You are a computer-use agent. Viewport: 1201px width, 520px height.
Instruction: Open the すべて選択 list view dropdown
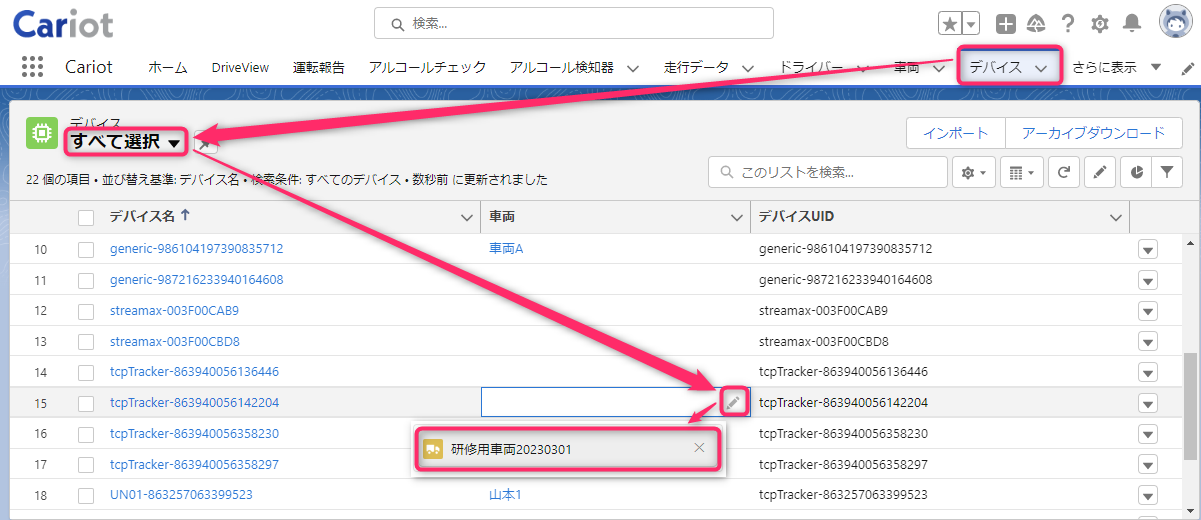tap(174, 143)
